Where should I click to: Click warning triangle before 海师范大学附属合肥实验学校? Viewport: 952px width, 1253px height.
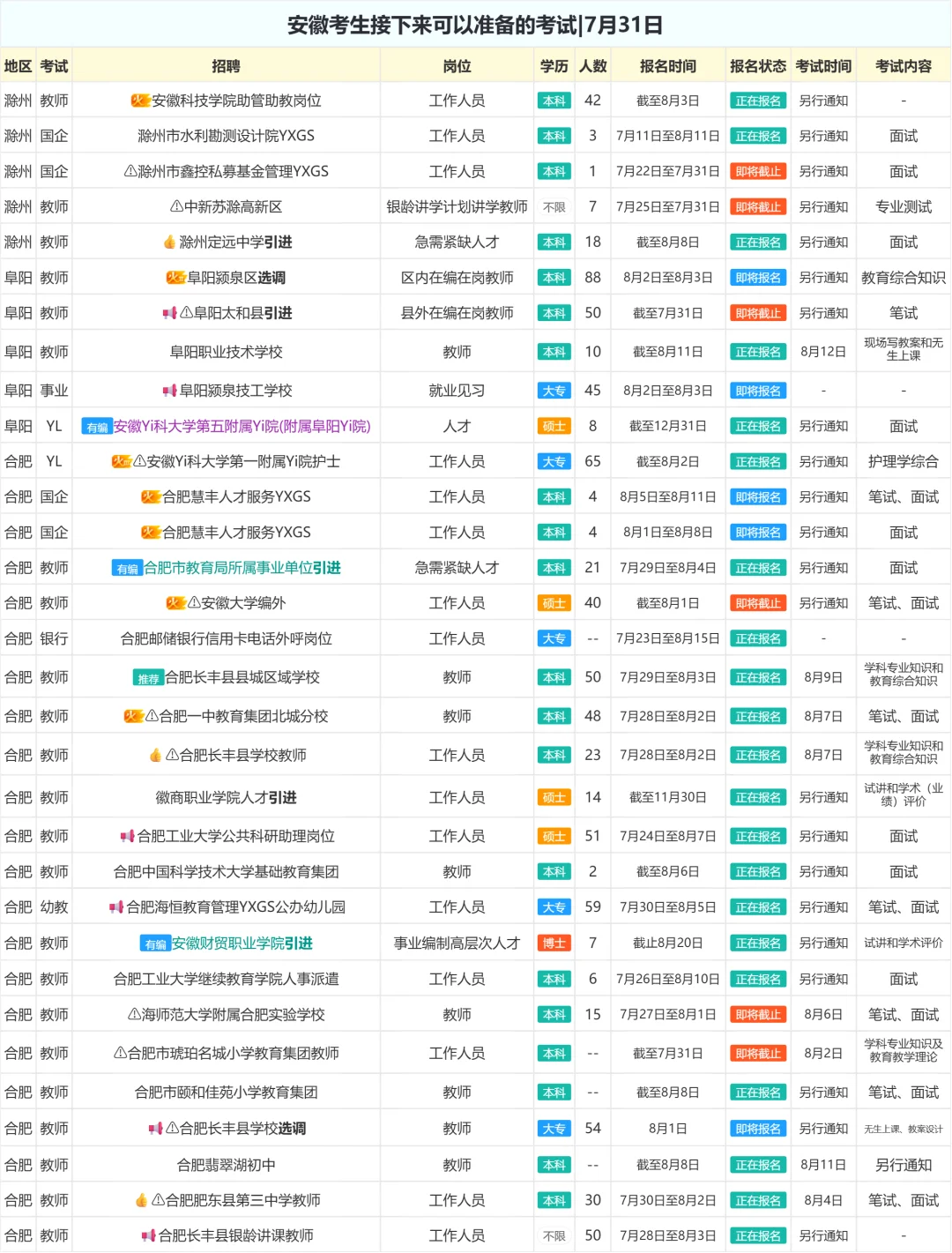tap(134, 1015)
